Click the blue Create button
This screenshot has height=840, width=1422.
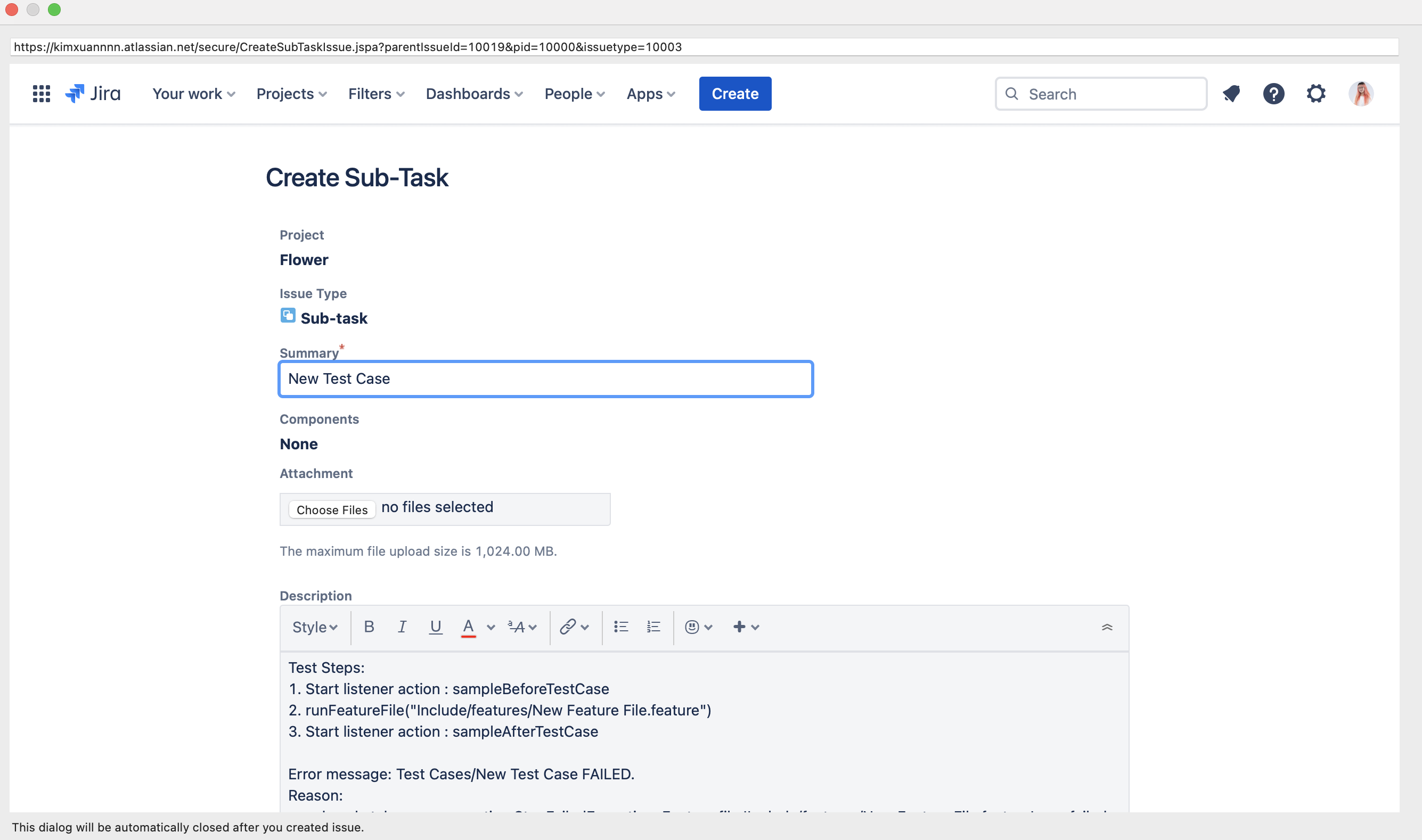[x=734, y=94]
